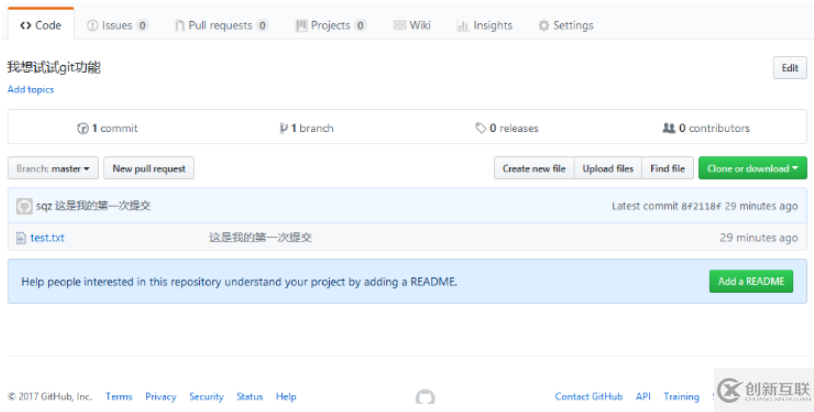The width and height of the screenshot is (814, 412).
Task: Click the sqz user avatar icon
Action: coord(24,206)
